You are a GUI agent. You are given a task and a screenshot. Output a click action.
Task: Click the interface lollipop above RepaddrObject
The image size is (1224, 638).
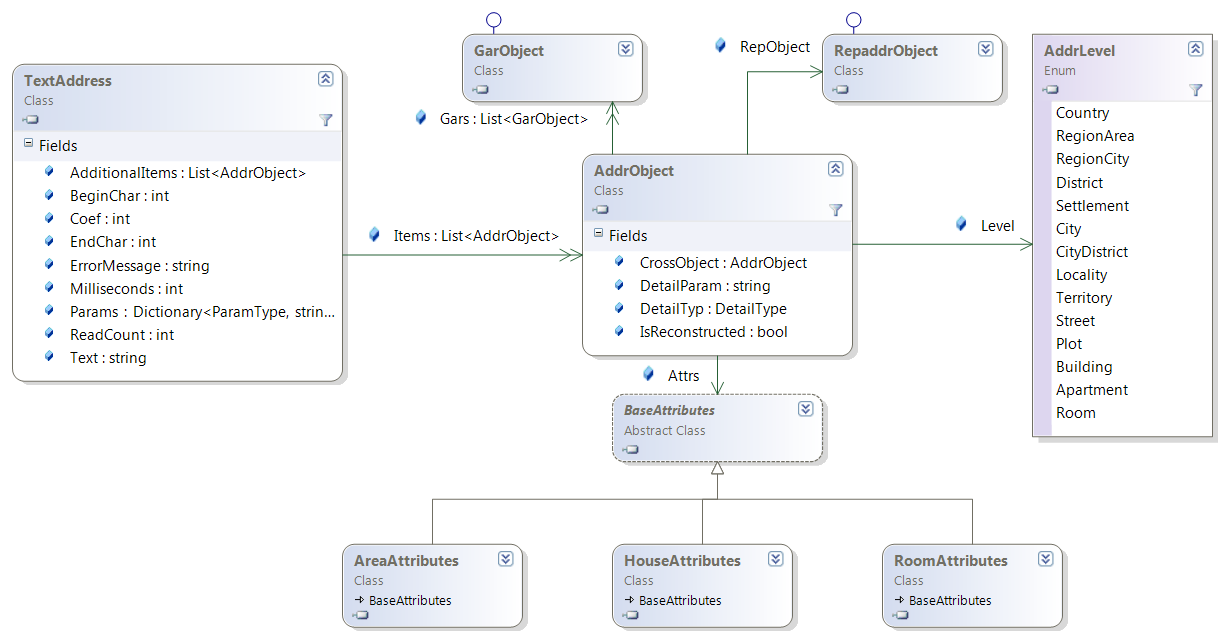pyautogui.click(x=852, y=20)
